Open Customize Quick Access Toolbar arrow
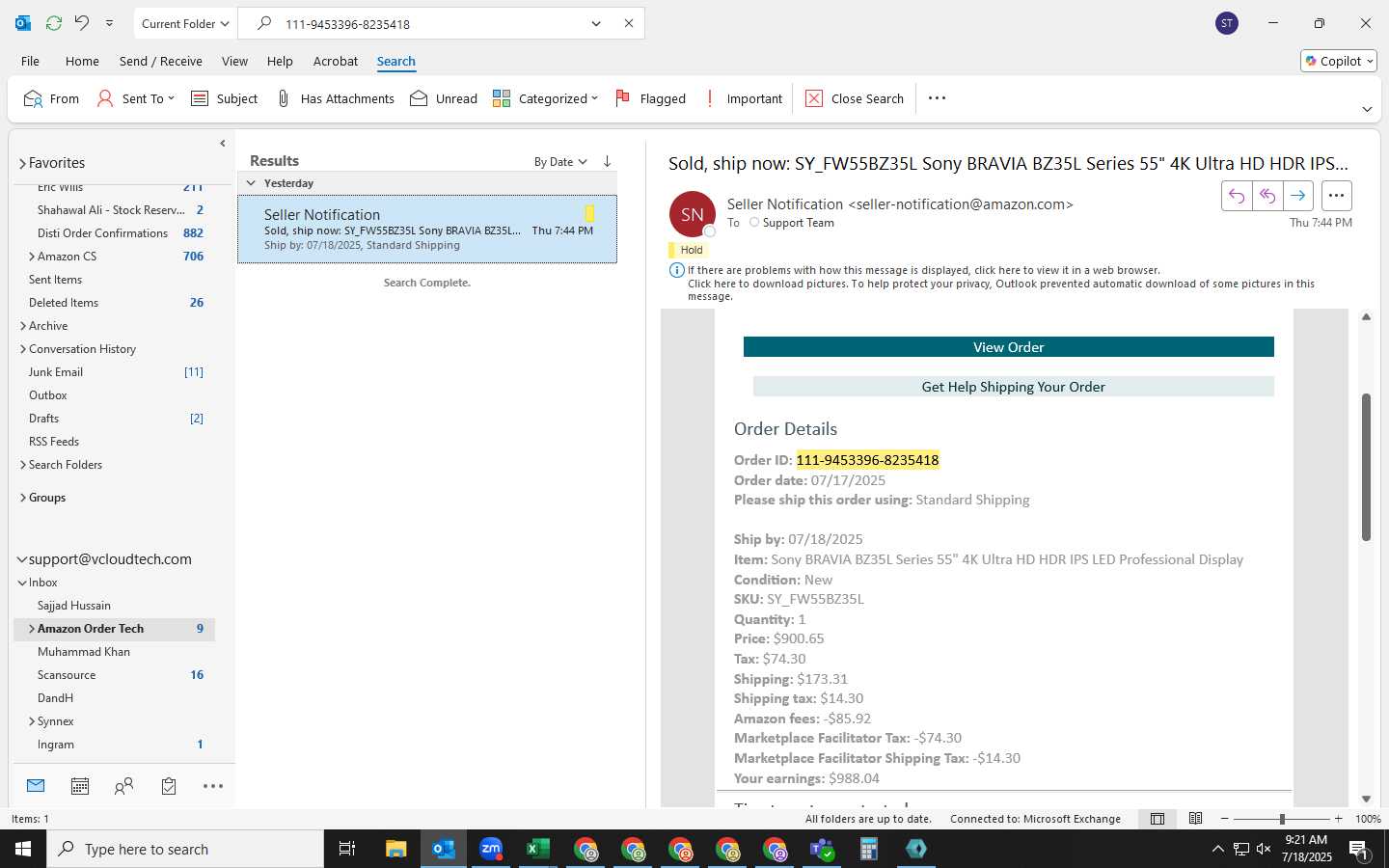Image resolution: width=1389 pixels, height=868 pixels. tap(109, 23)
